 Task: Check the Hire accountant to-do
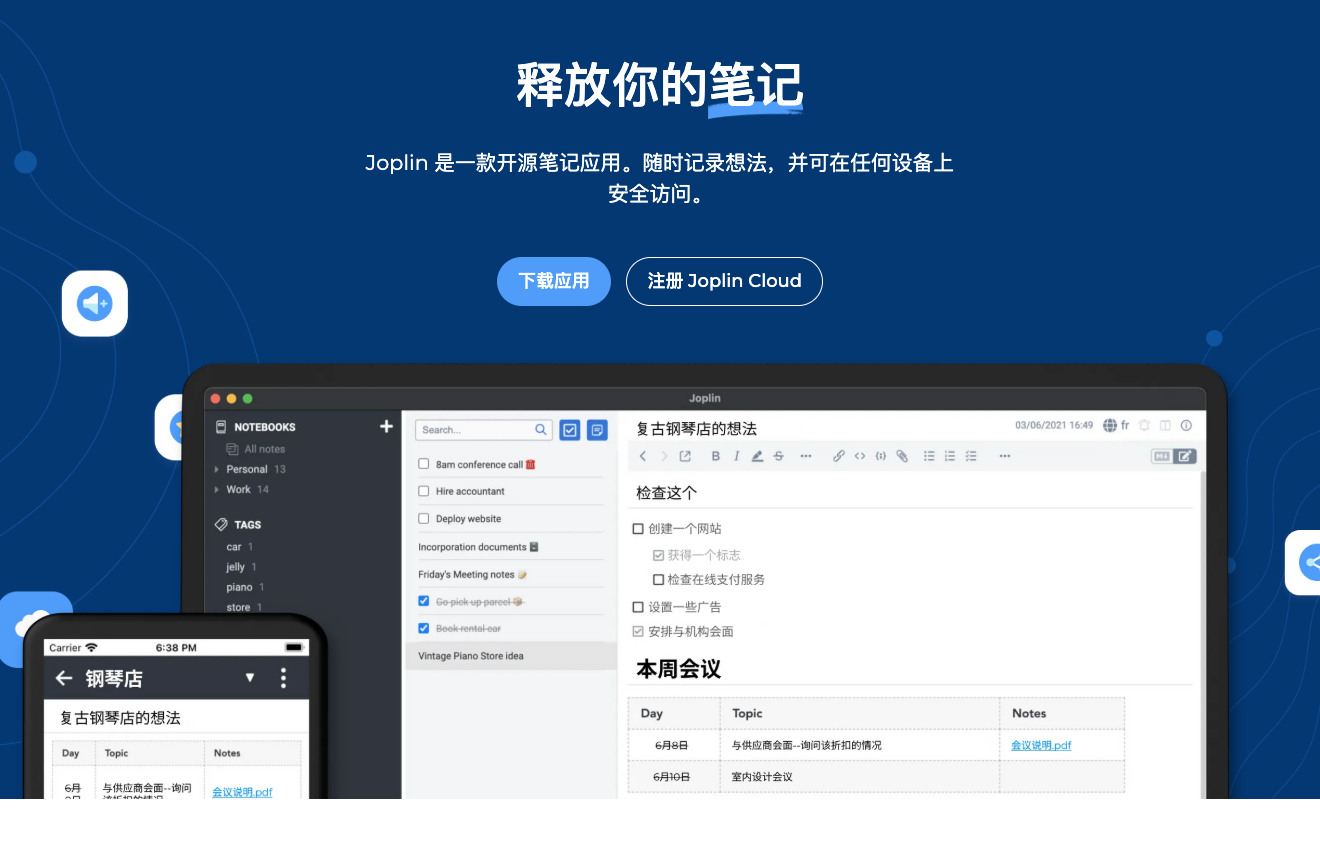424,491
